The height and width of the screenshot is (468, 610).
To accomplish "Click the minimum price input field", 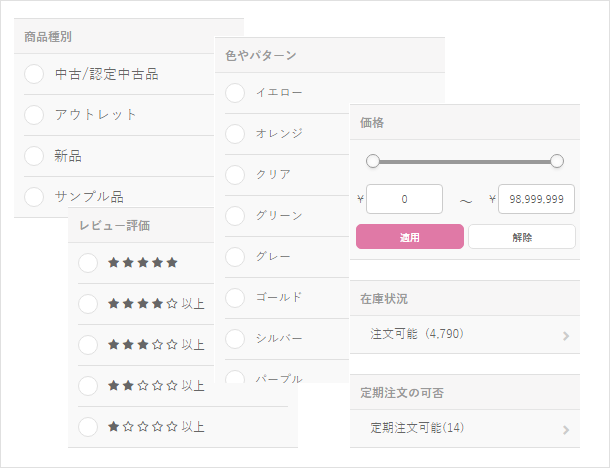I will pyautogui.click(x=404, y=199).
